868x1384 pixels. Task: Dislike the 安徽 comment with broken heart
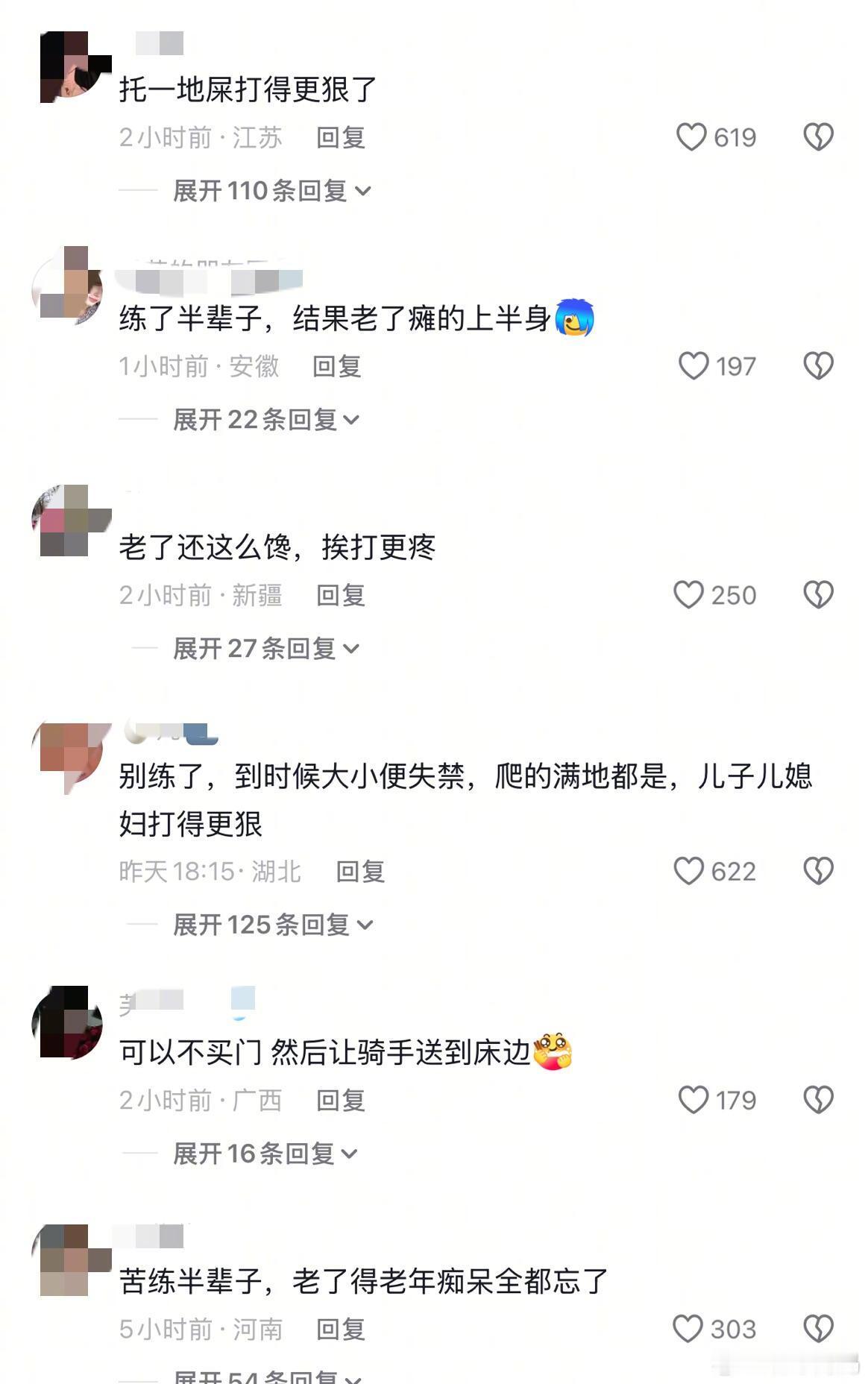click(x=818, y=366)
